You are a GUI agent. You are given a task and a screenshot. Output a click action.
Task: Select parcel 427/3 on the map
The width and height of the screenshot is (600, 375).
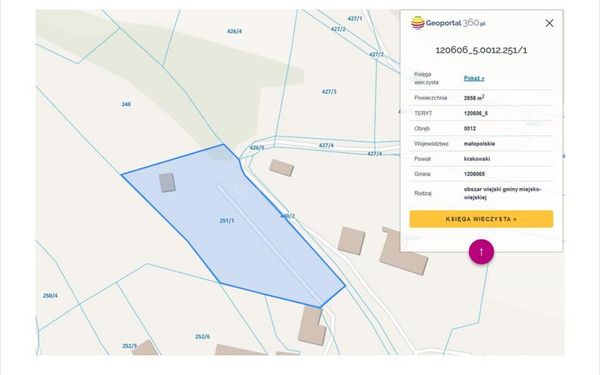point(329,92)
